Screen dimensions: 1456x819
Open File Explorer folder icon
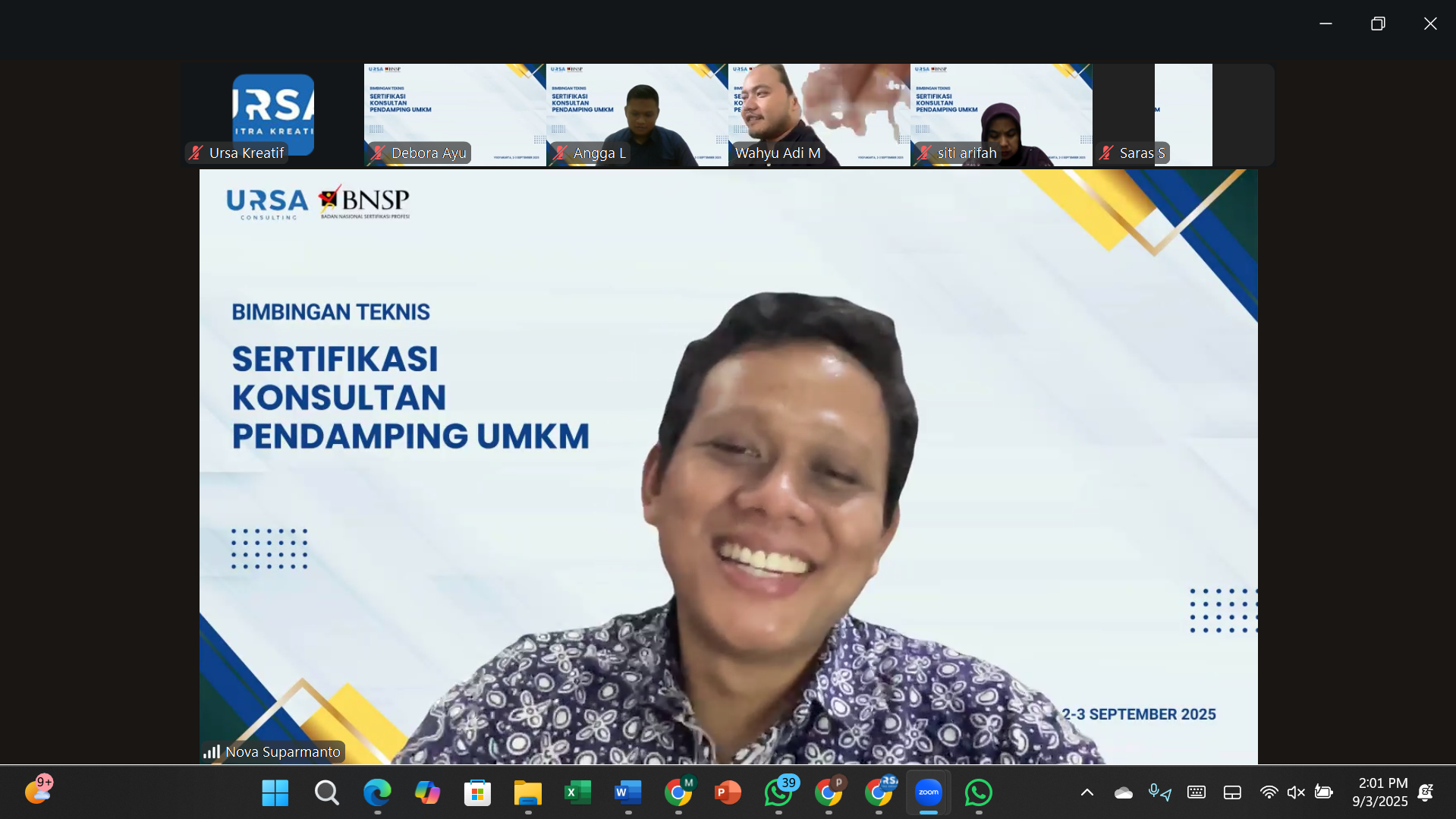coord(527,792)
